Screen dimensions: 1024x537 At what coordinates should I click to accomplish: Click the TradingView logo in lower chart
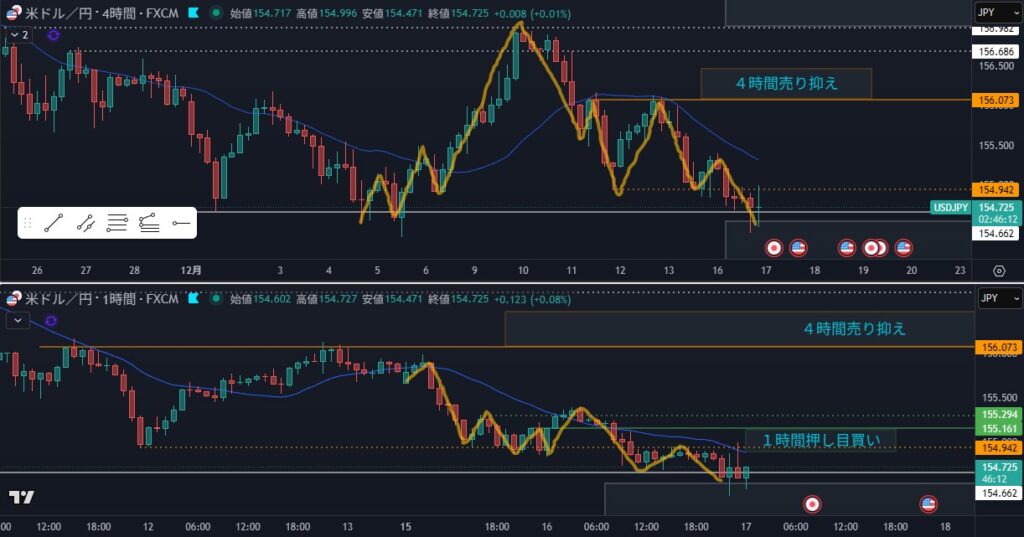(x=21, y=497)
